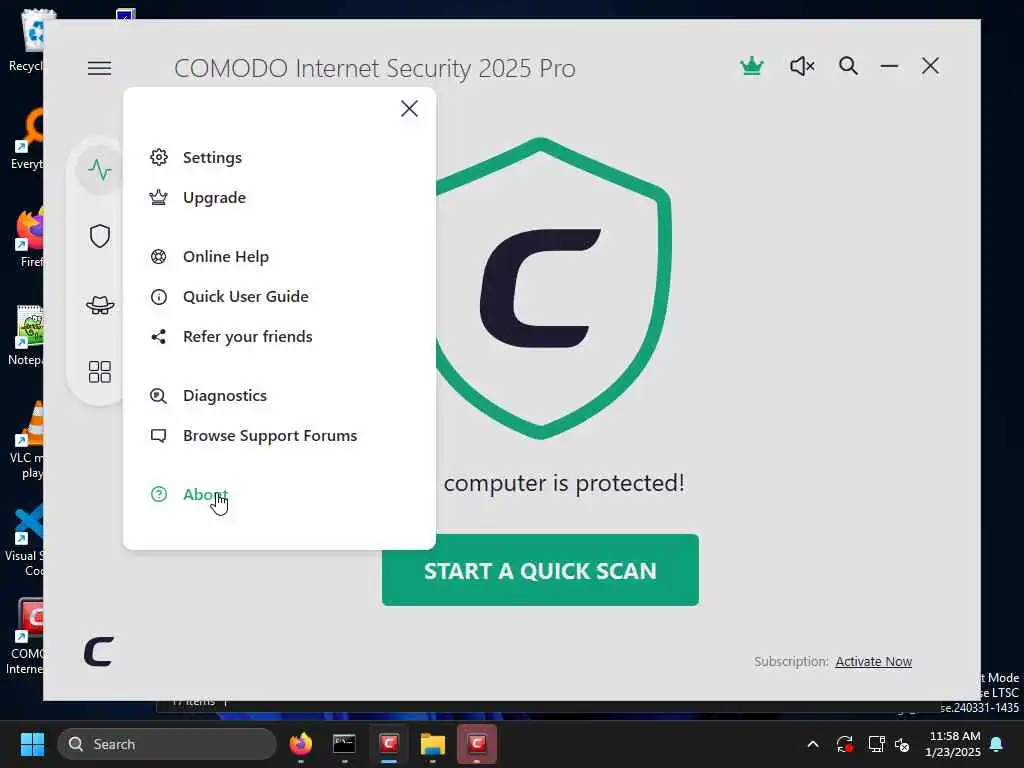Open the magnifier search in COMODO

pos(848,66)
